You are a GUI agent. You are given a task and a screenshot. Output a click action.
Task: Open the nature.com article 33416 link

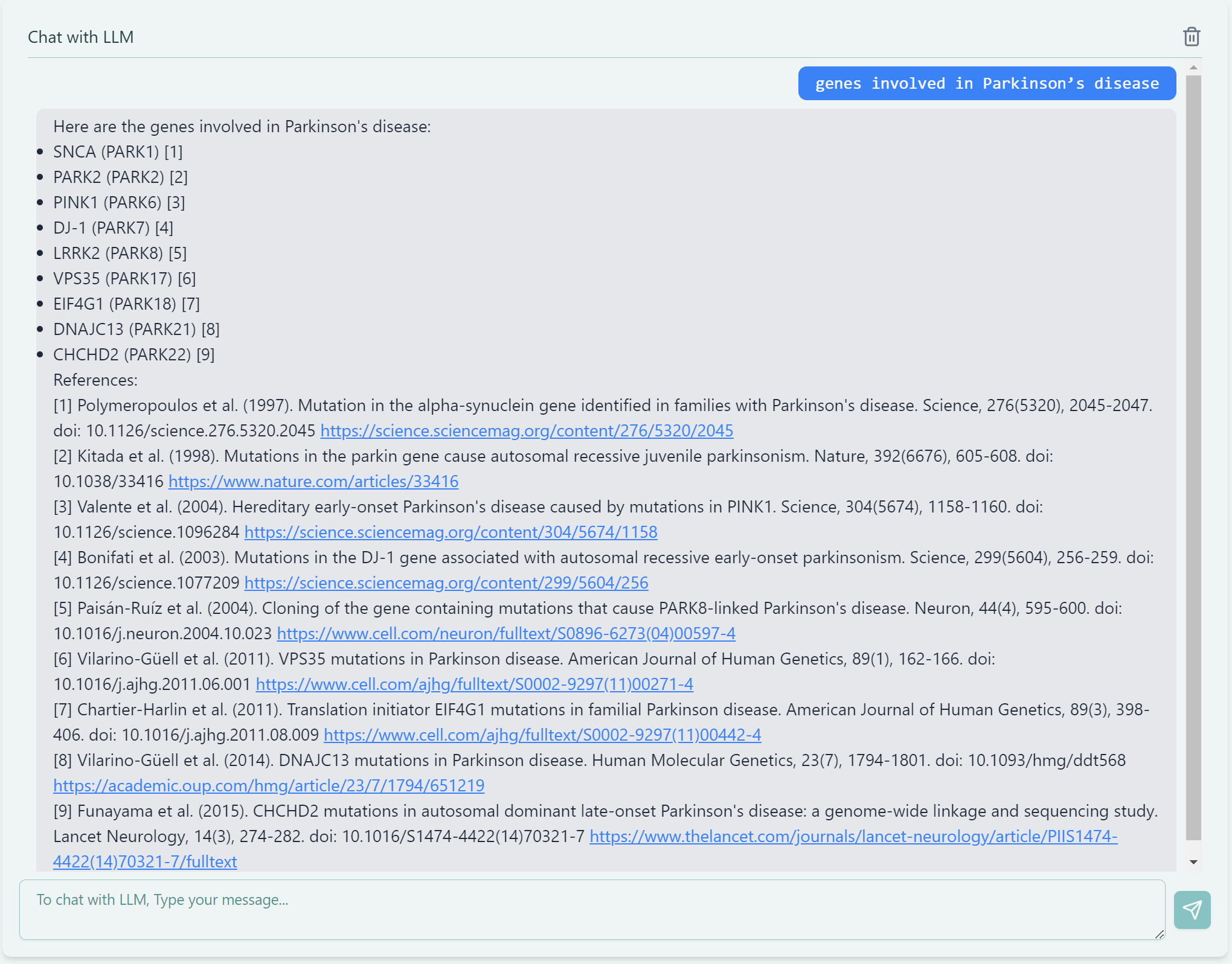coord(313,482)
